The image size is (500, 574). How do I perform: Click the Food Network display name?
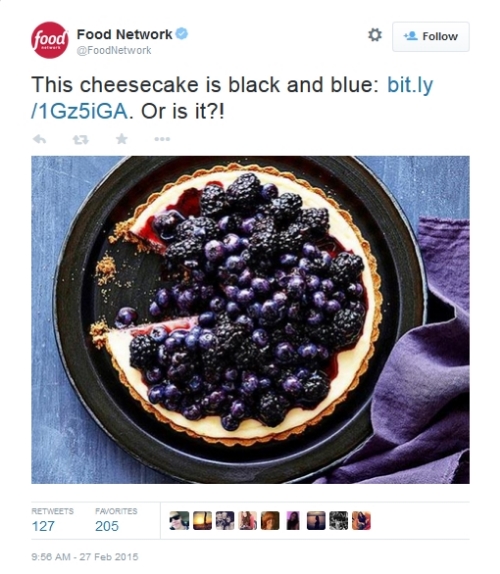pos(124,34)
